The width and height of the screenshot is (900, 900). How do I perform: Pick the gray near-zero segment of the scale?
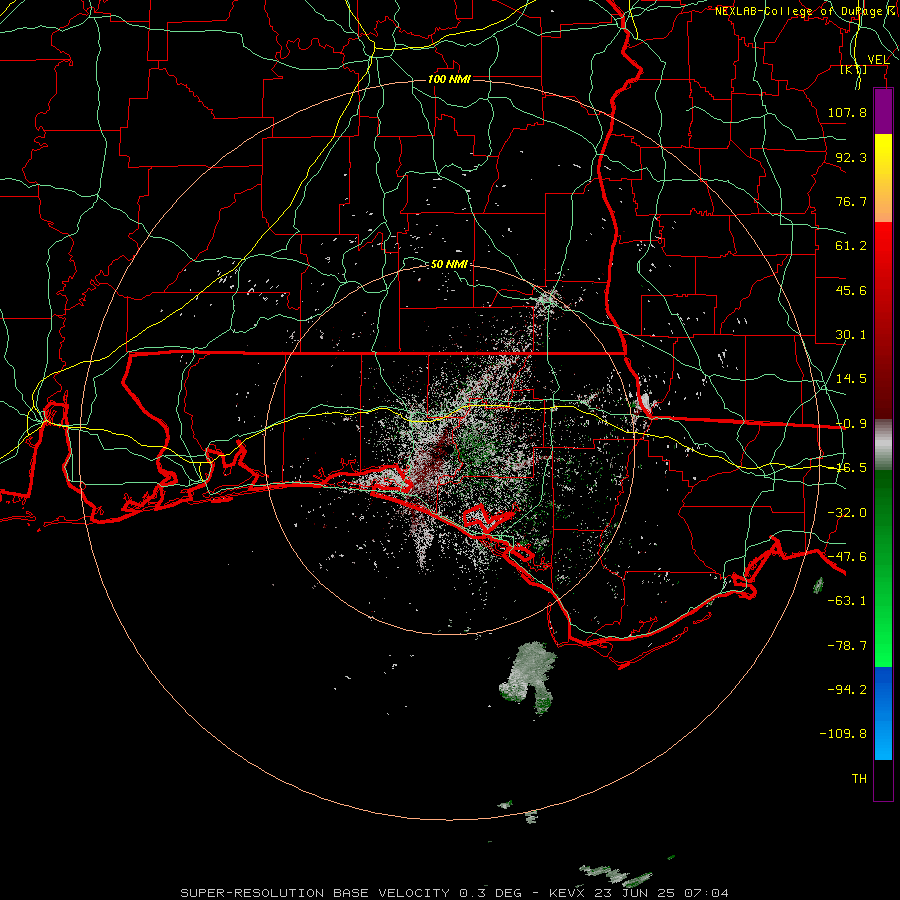point(883,445)
